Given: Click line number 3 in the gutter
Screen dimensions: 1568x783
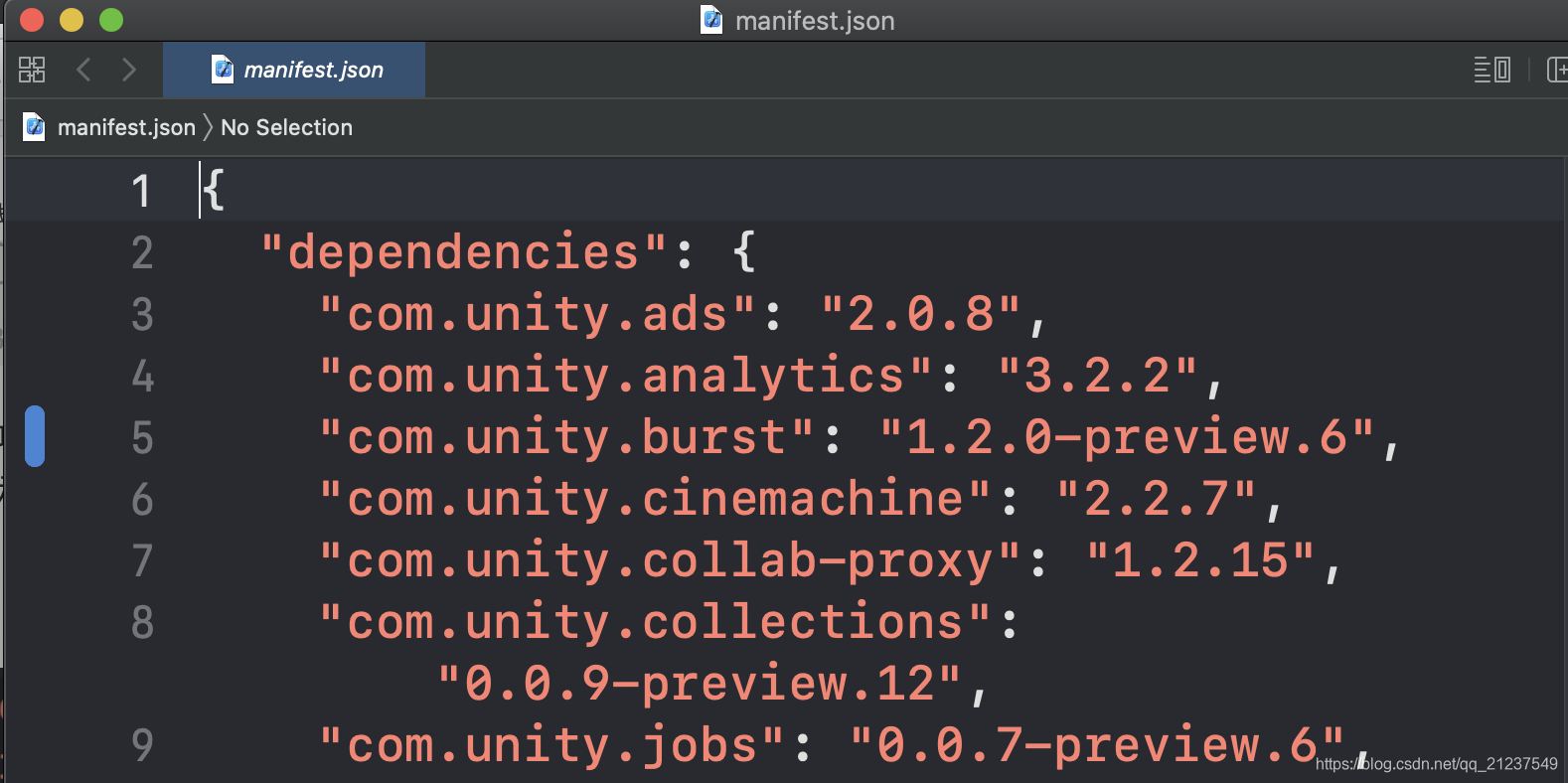Looking at the screenshot, I should point(142,314).
